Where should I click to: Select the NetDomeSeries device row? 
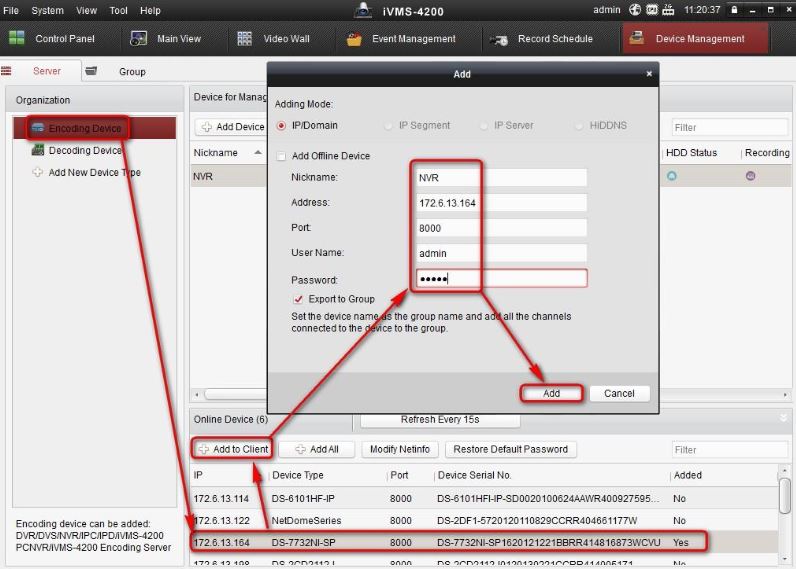[484, 520]
